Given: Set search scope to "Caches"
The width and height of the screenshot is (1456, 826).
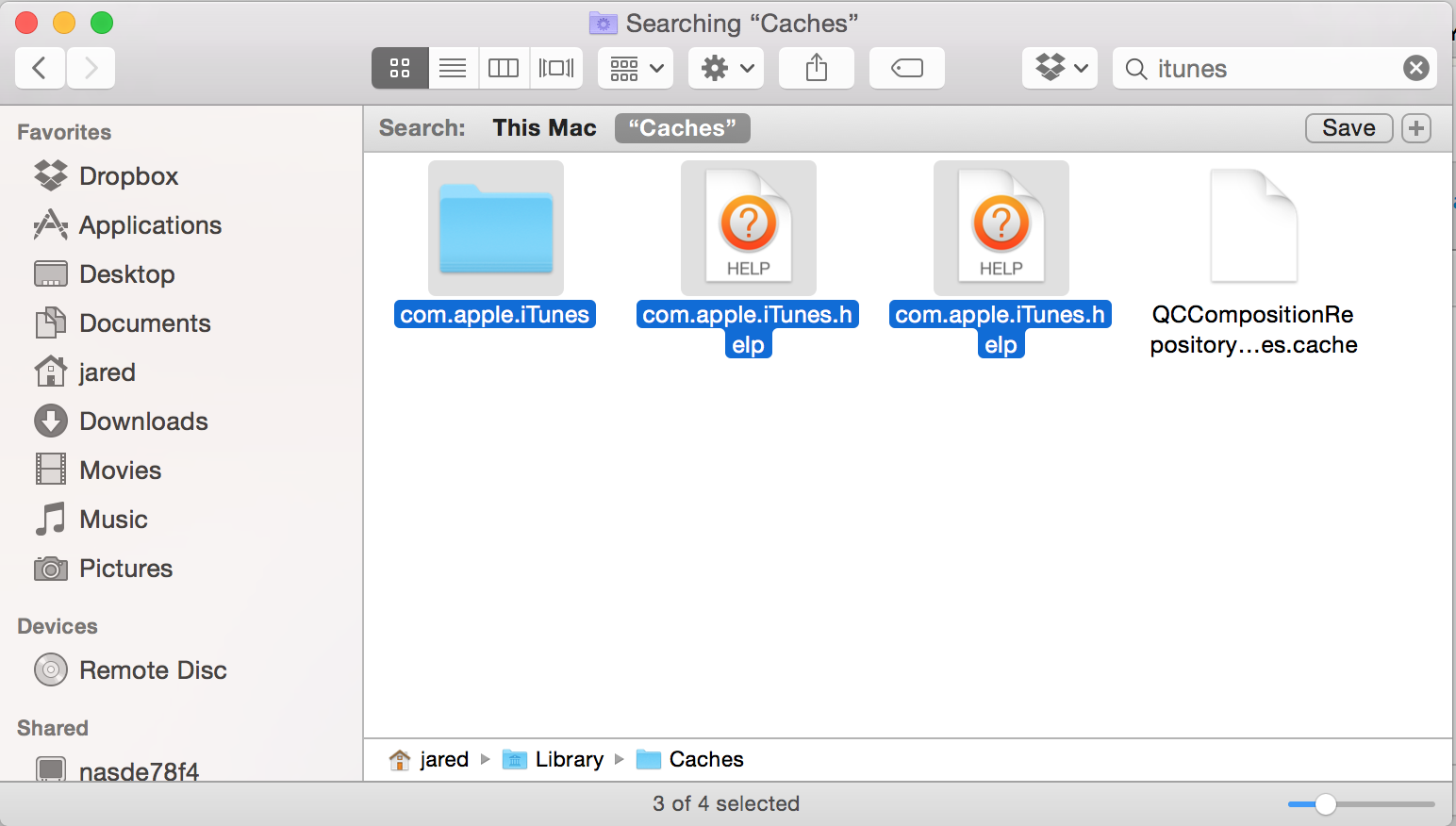Looking at the screenshot, I should [683, 128].
